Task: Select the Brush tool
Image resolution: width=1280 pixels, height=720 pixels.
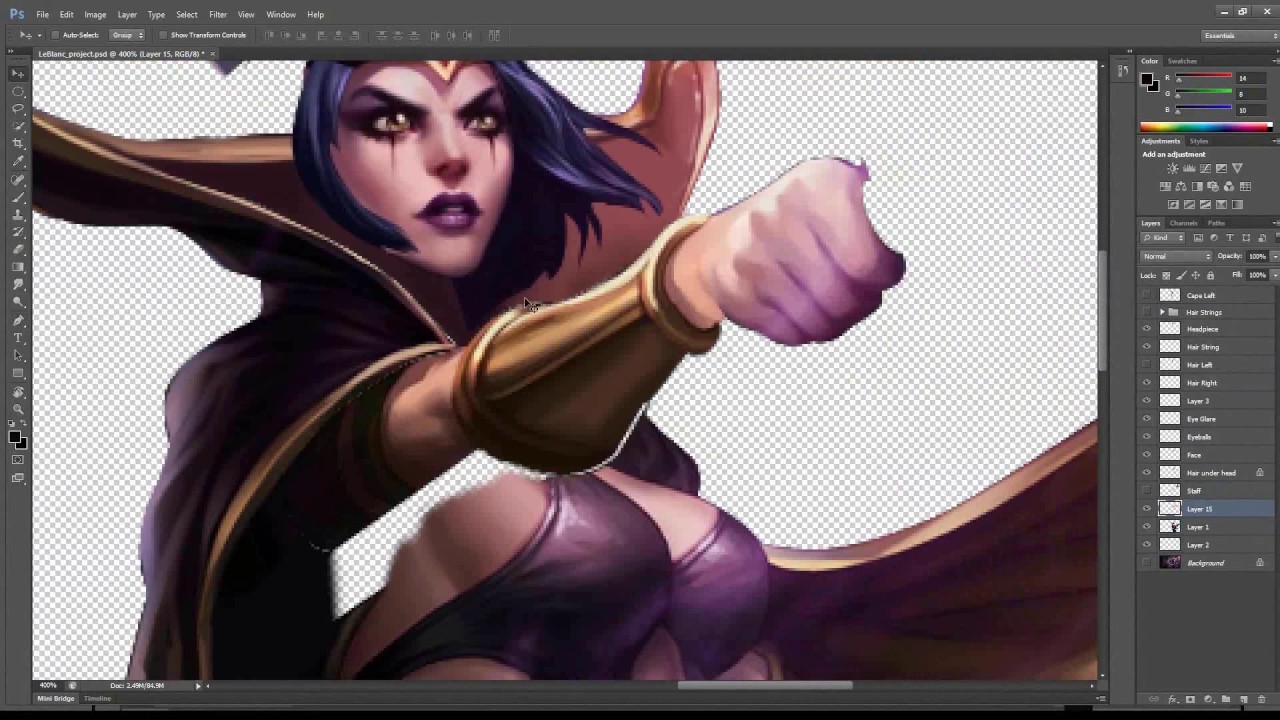Action: pos(18,197)
